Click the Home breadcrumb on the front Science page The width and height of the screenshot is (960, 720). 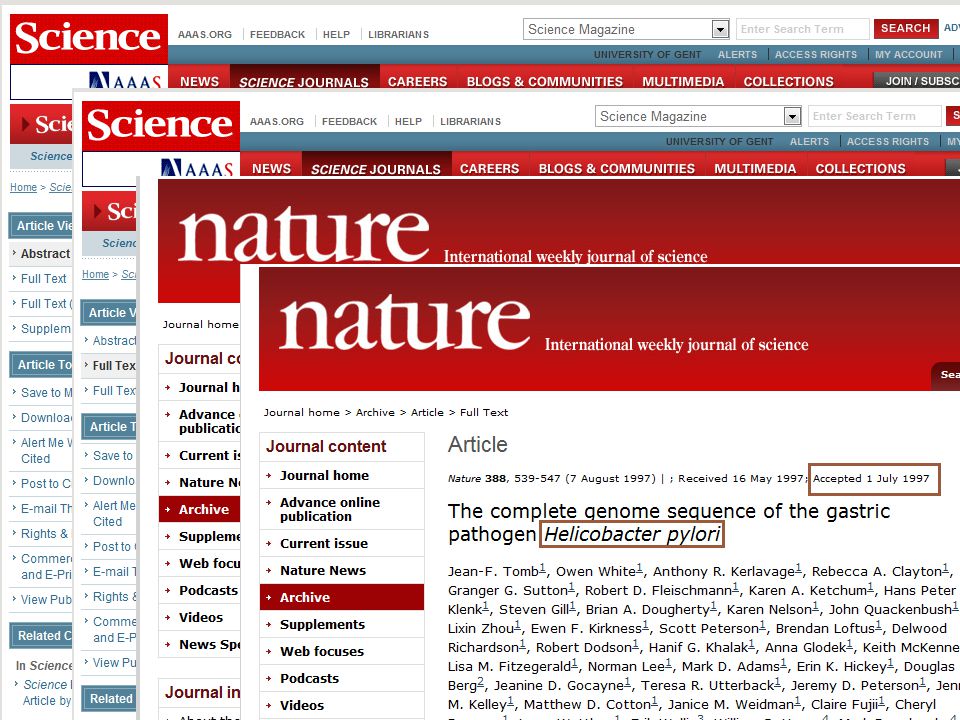click(96, 274)
